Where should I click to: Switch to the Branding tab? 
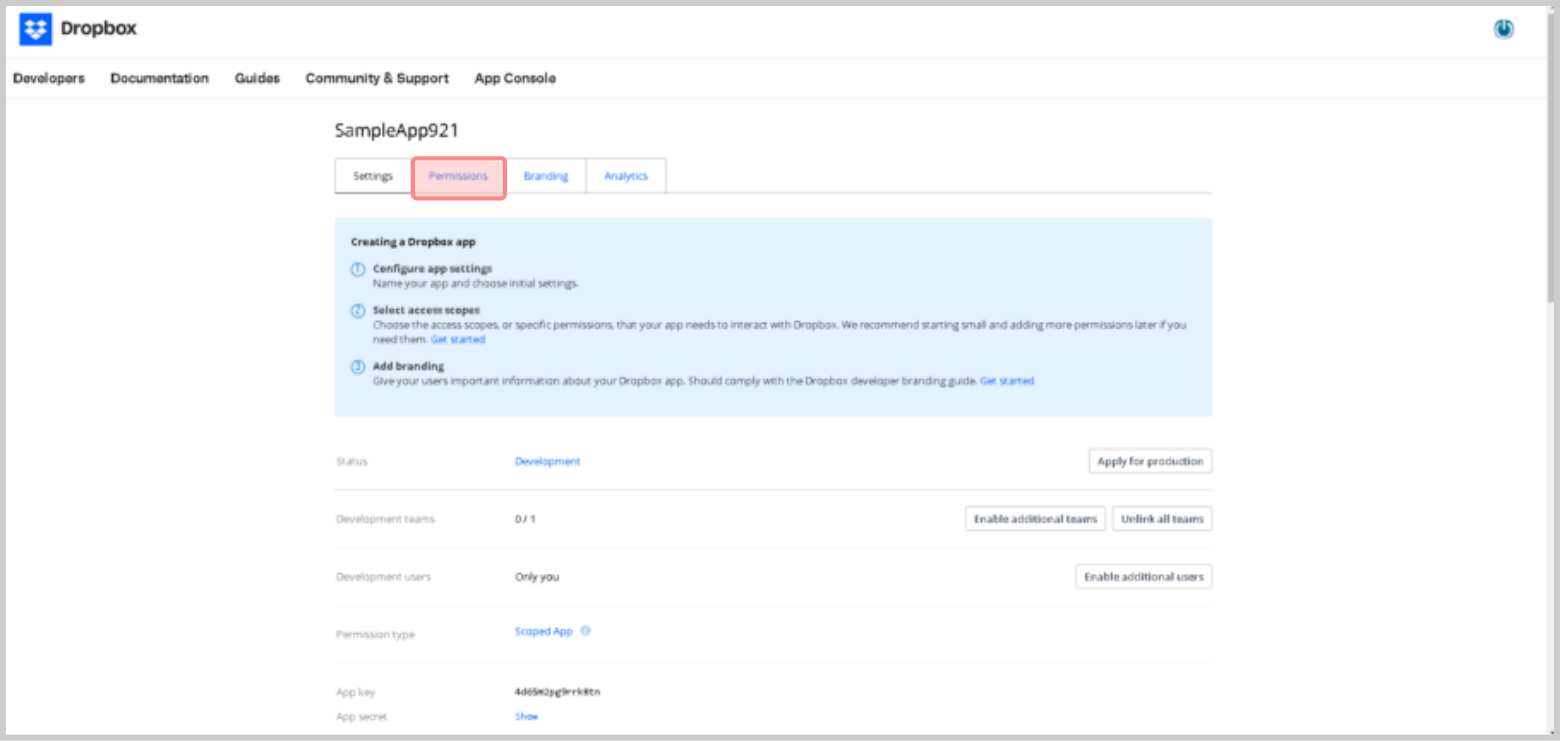click(x=546, y=176)
